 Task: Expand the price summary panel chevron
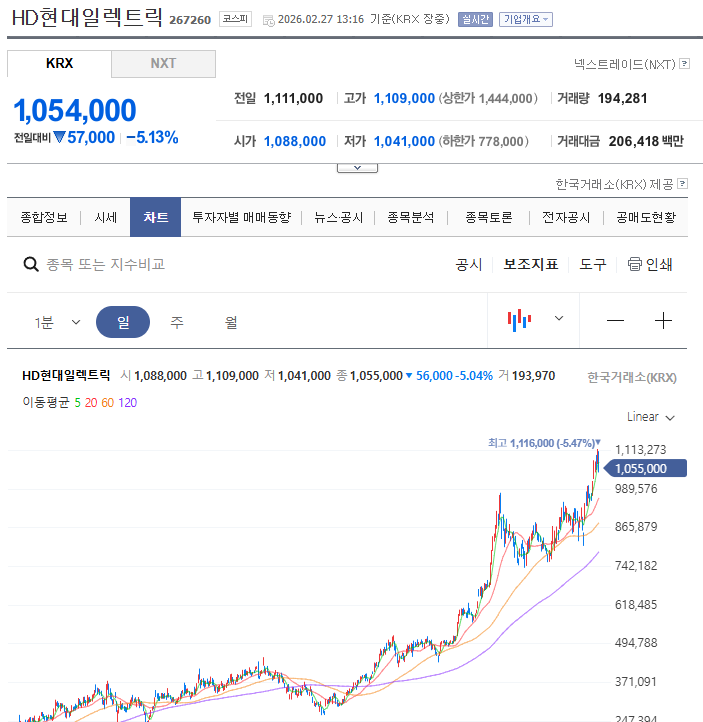coord(357,168)
